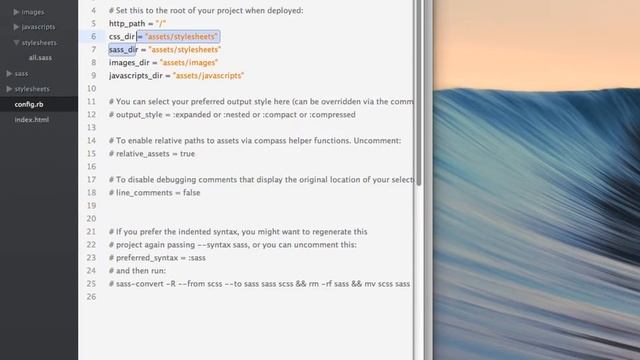Click the "assets/javascripts" string value
Screen dimensions: 640x360
point(209,76)
